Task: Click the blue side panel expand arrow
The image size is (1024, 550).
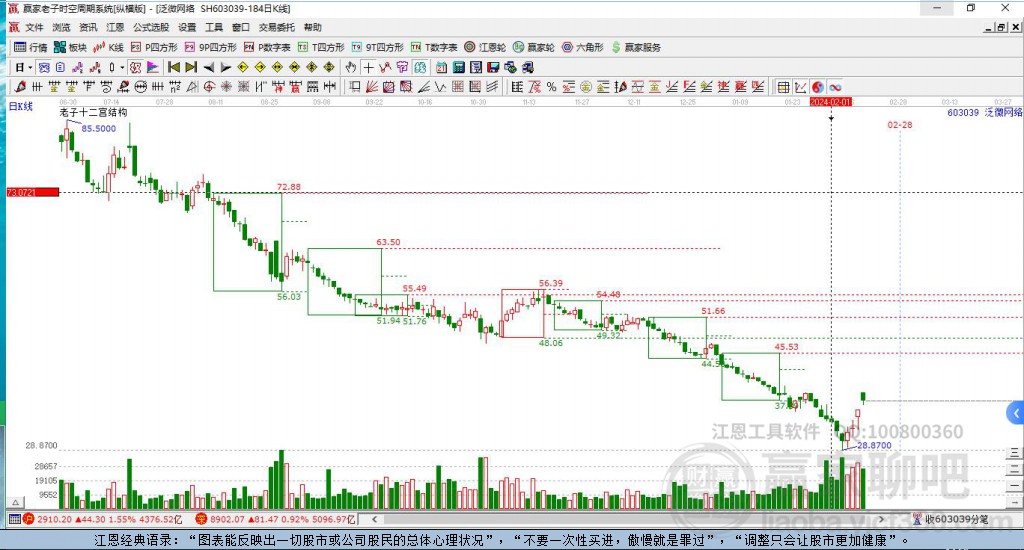Action: 1016,413
